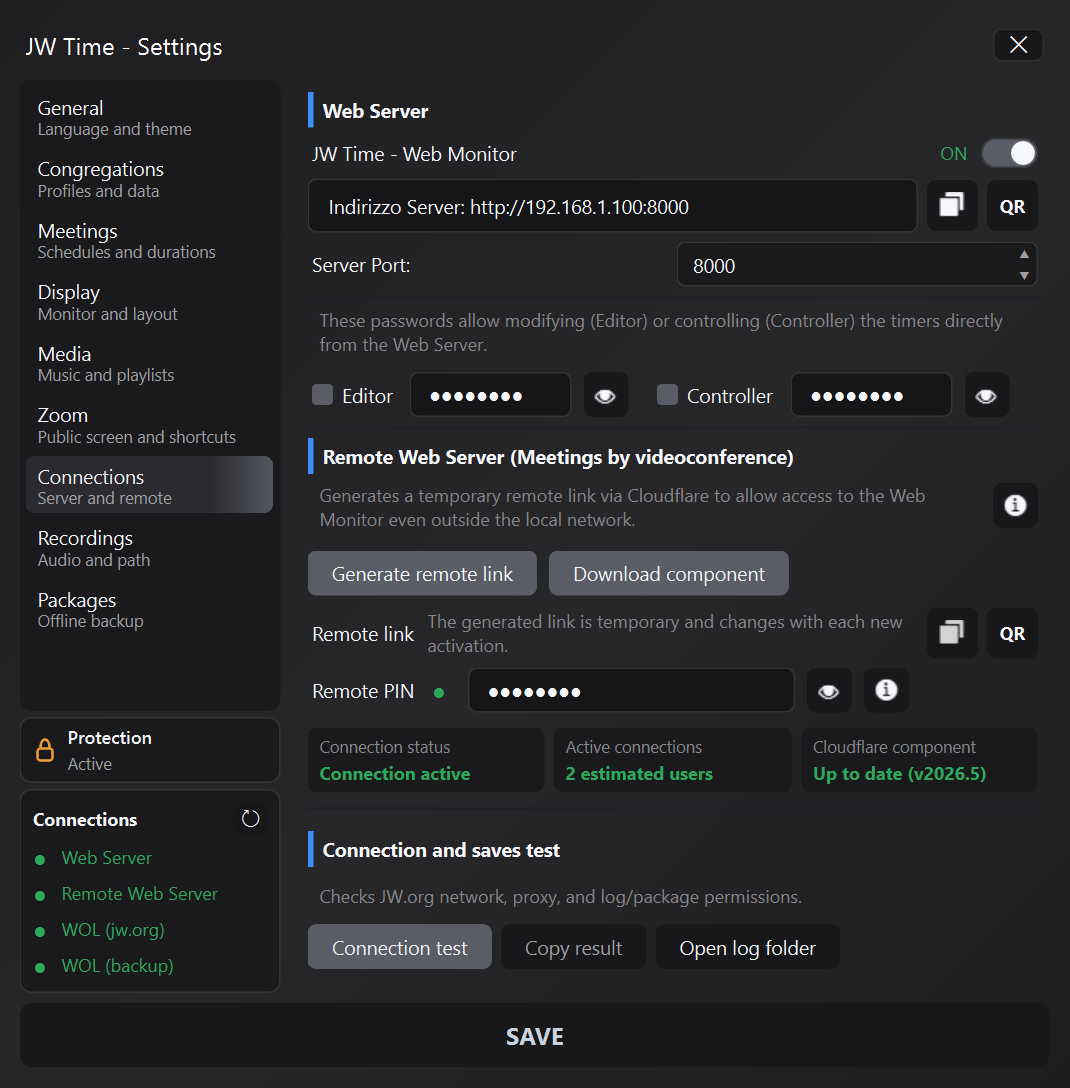Switch to Display settings section

(x=149, y=303)
